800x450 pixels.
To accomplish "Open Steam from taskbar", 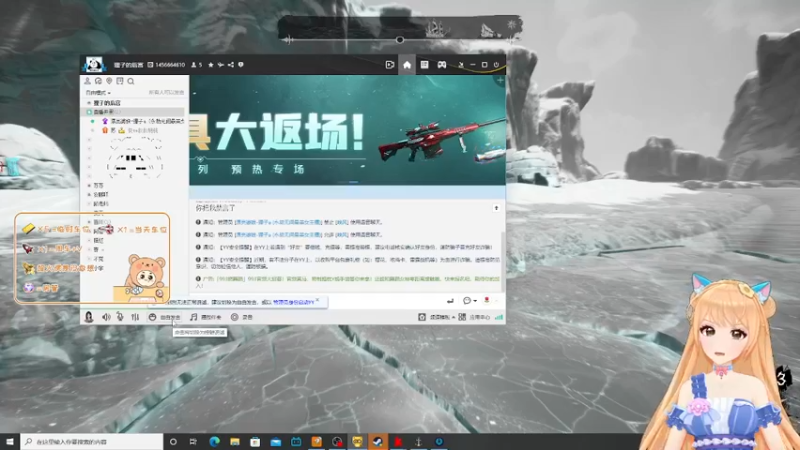I will [x=378, y=442].
